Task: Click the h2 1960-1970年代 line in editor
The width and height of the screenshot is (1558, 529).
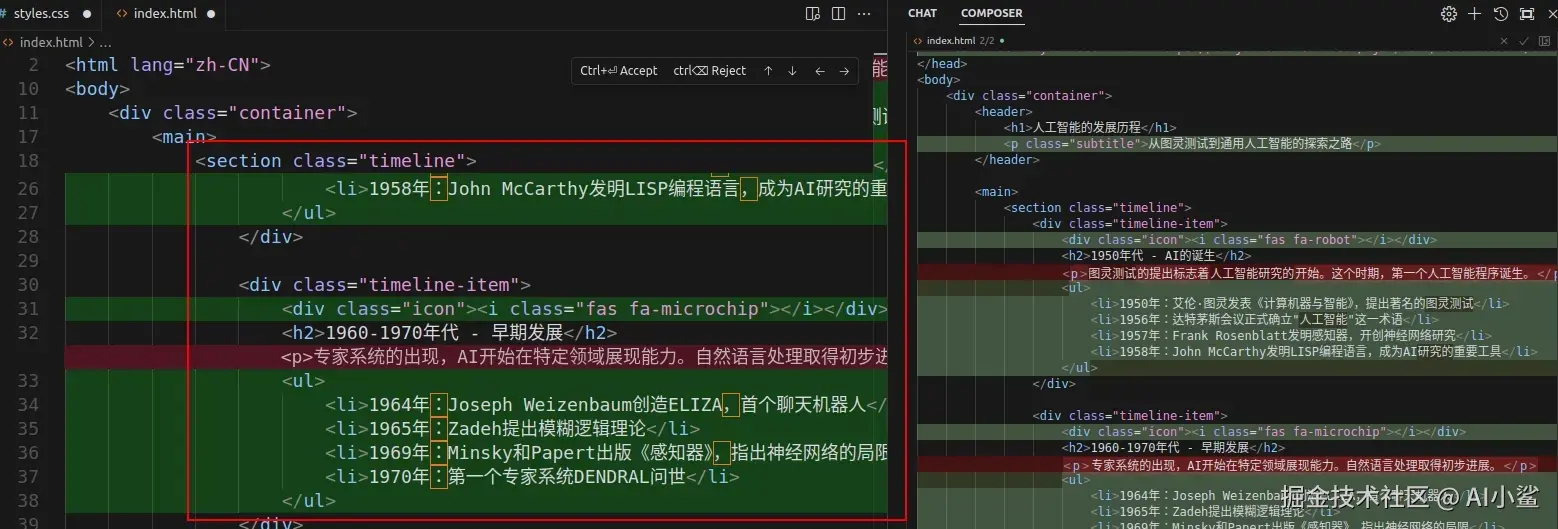Action: (x=449, y=333)
